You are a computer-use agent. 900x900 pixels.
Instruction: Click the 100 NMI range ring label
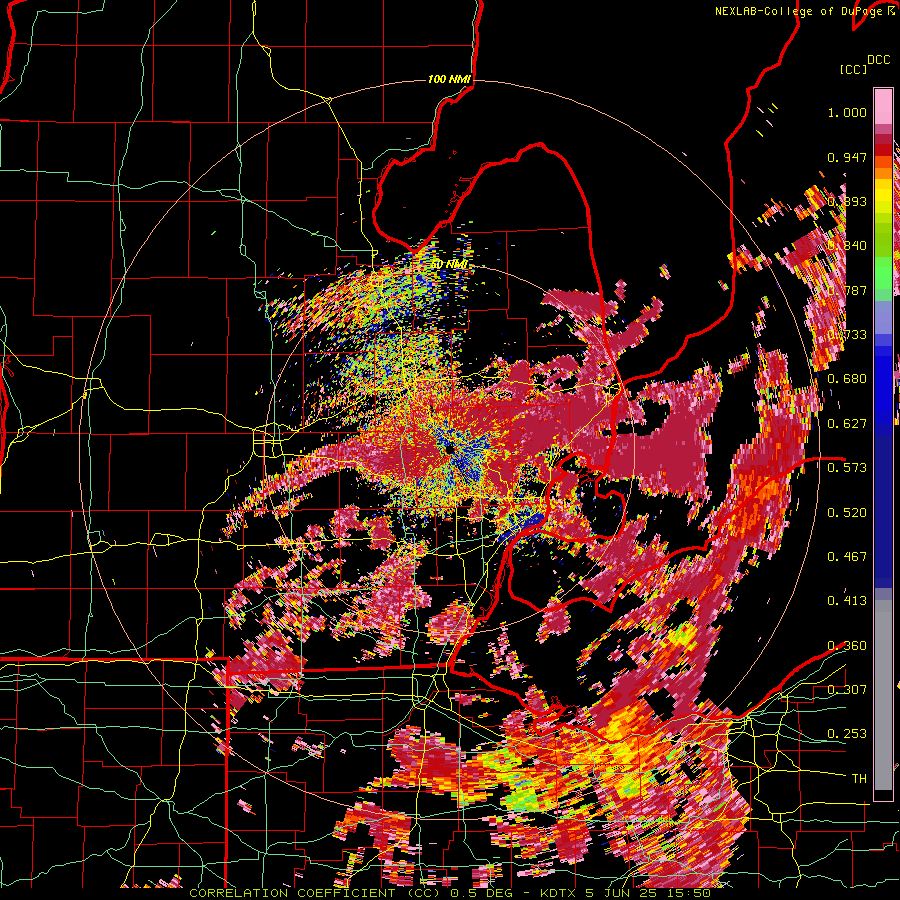(449, 79)
